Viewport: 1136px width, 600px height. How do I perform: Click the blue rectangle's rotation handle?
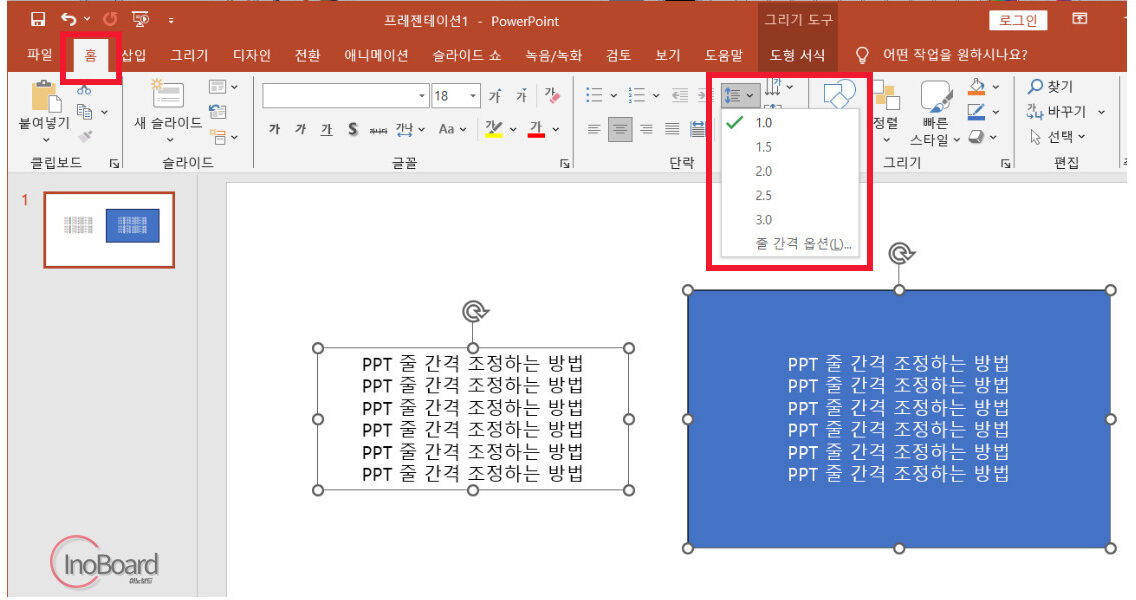pyautogui.click(x=901, y=254)
